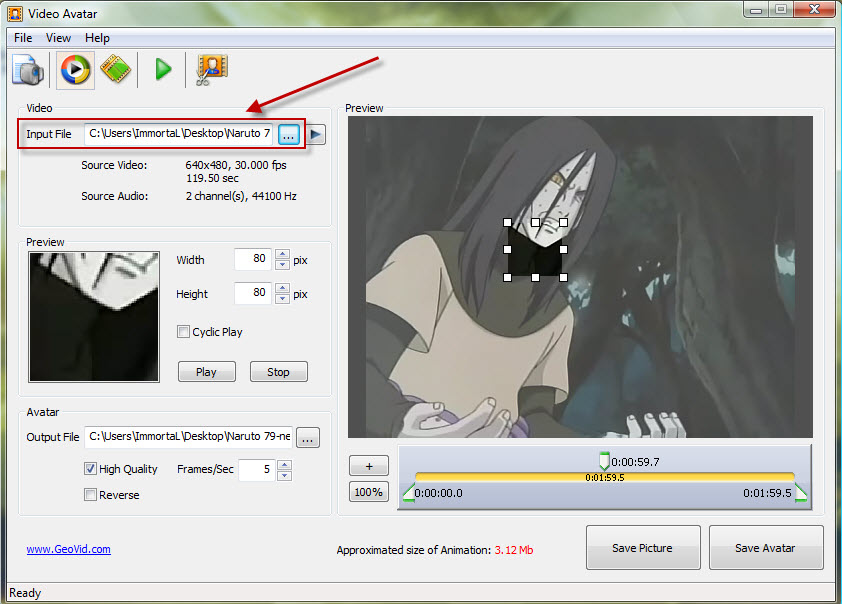Click the top-right crop selection handle

click(563, 222)
